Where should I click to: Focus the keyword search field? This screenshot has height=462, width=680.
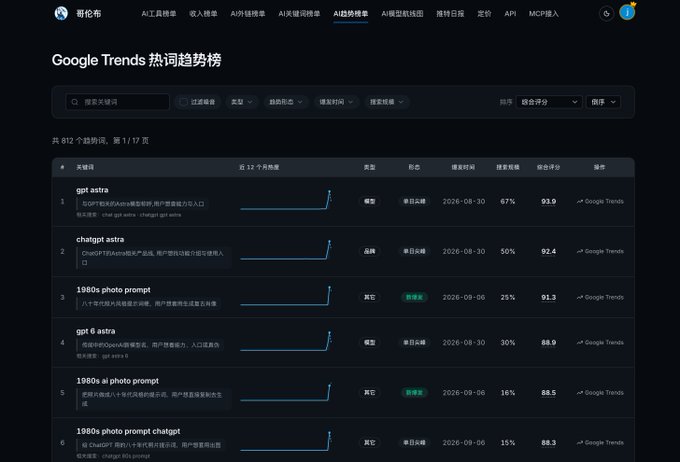click(118, 102)
